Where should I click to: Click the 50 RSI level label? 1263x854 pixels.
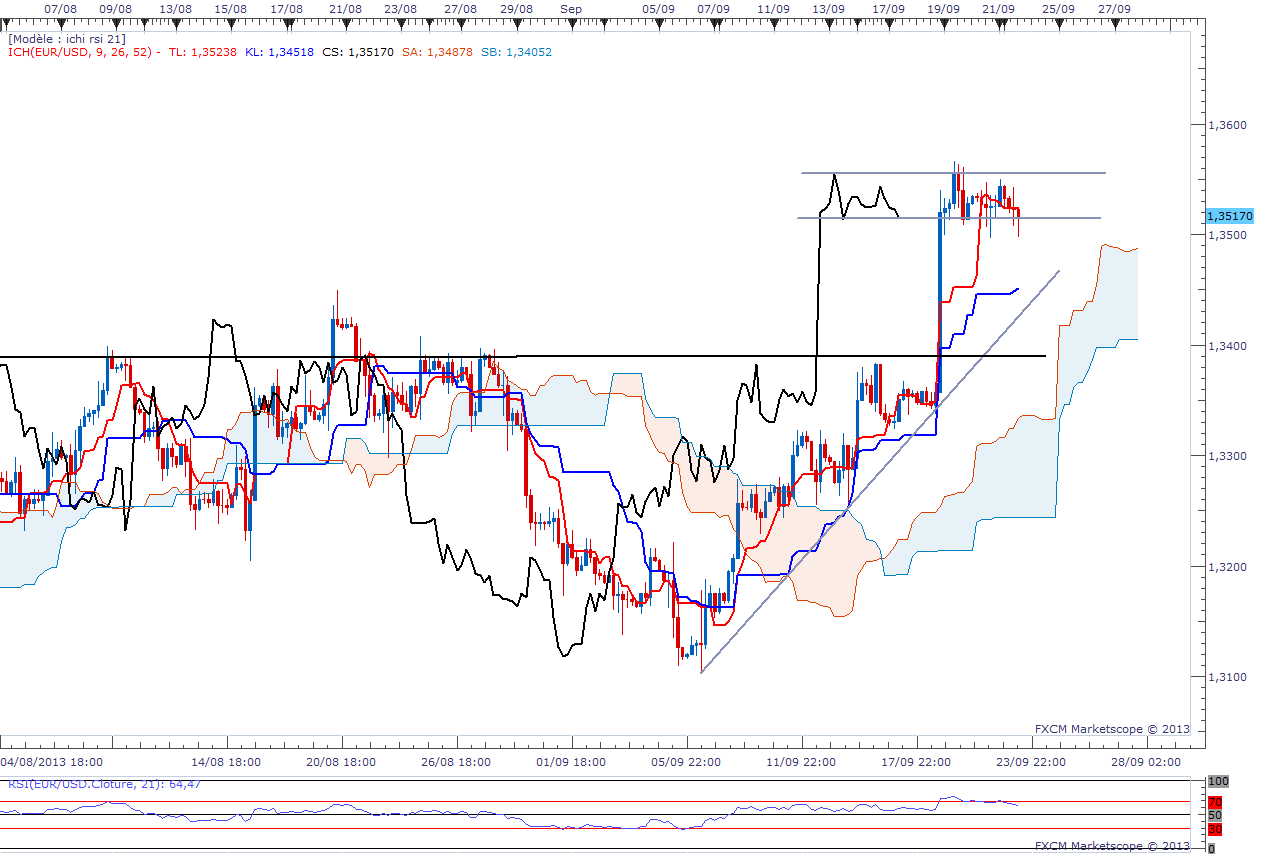click(x=1215, y=815)
